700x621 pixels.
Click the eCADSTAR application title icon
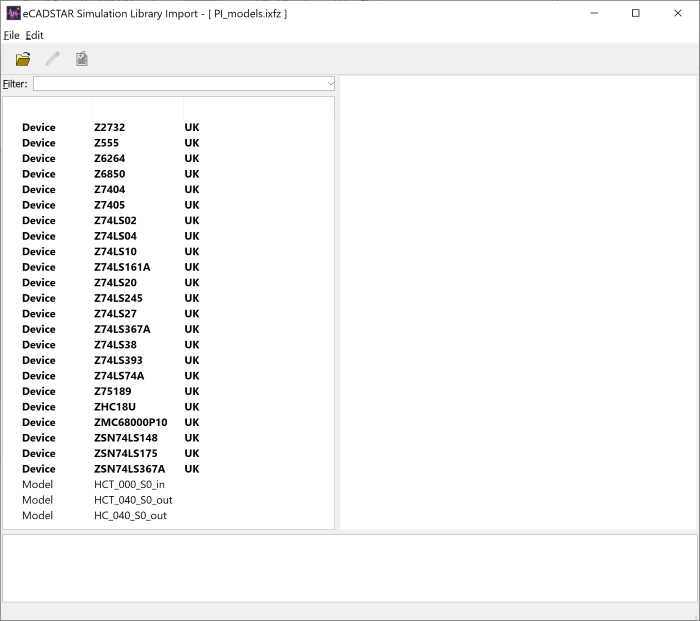pyautogui.click(x=13, y=13)
